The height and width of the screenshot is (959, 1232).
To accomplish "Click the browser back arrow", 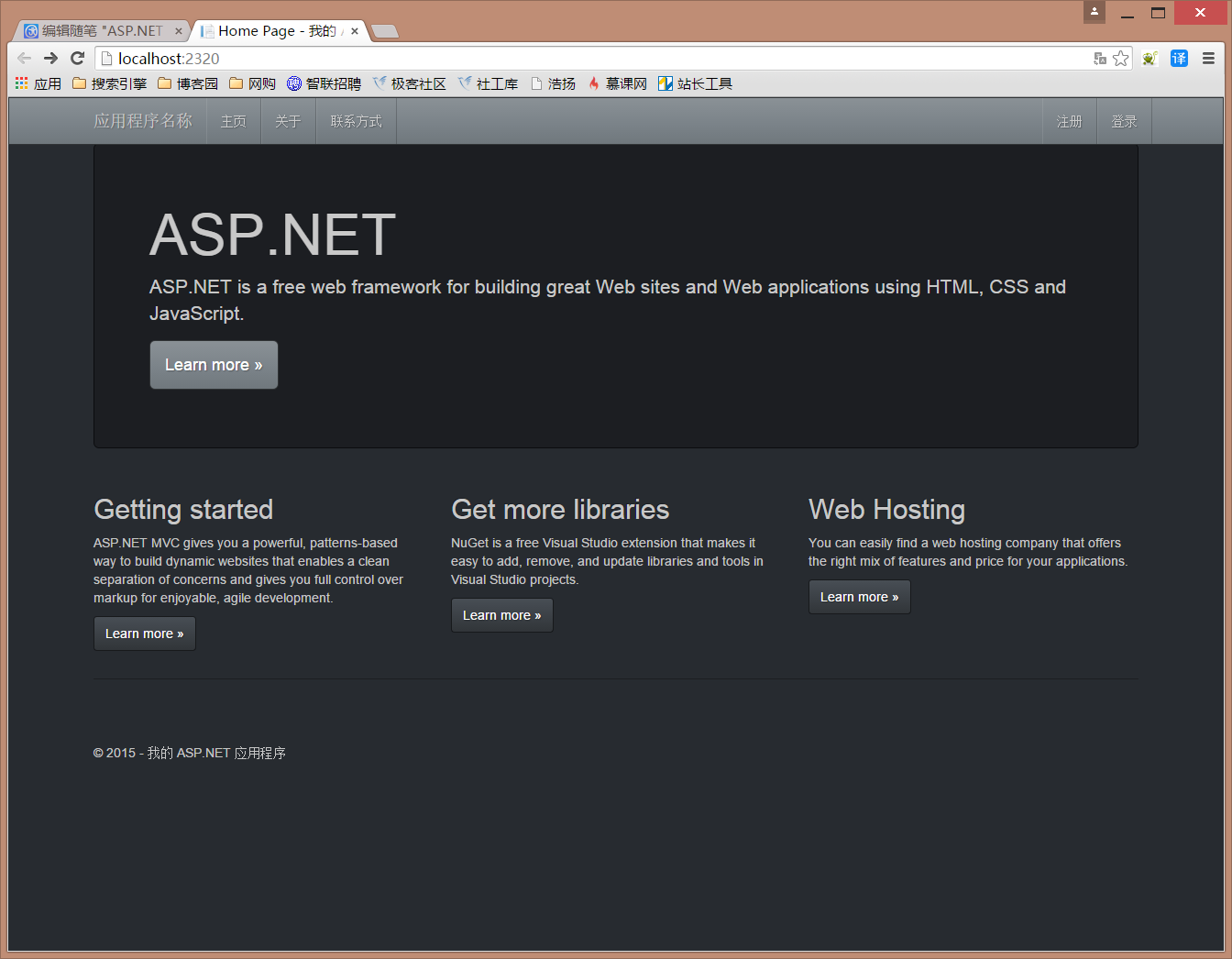I will point(25,58).
